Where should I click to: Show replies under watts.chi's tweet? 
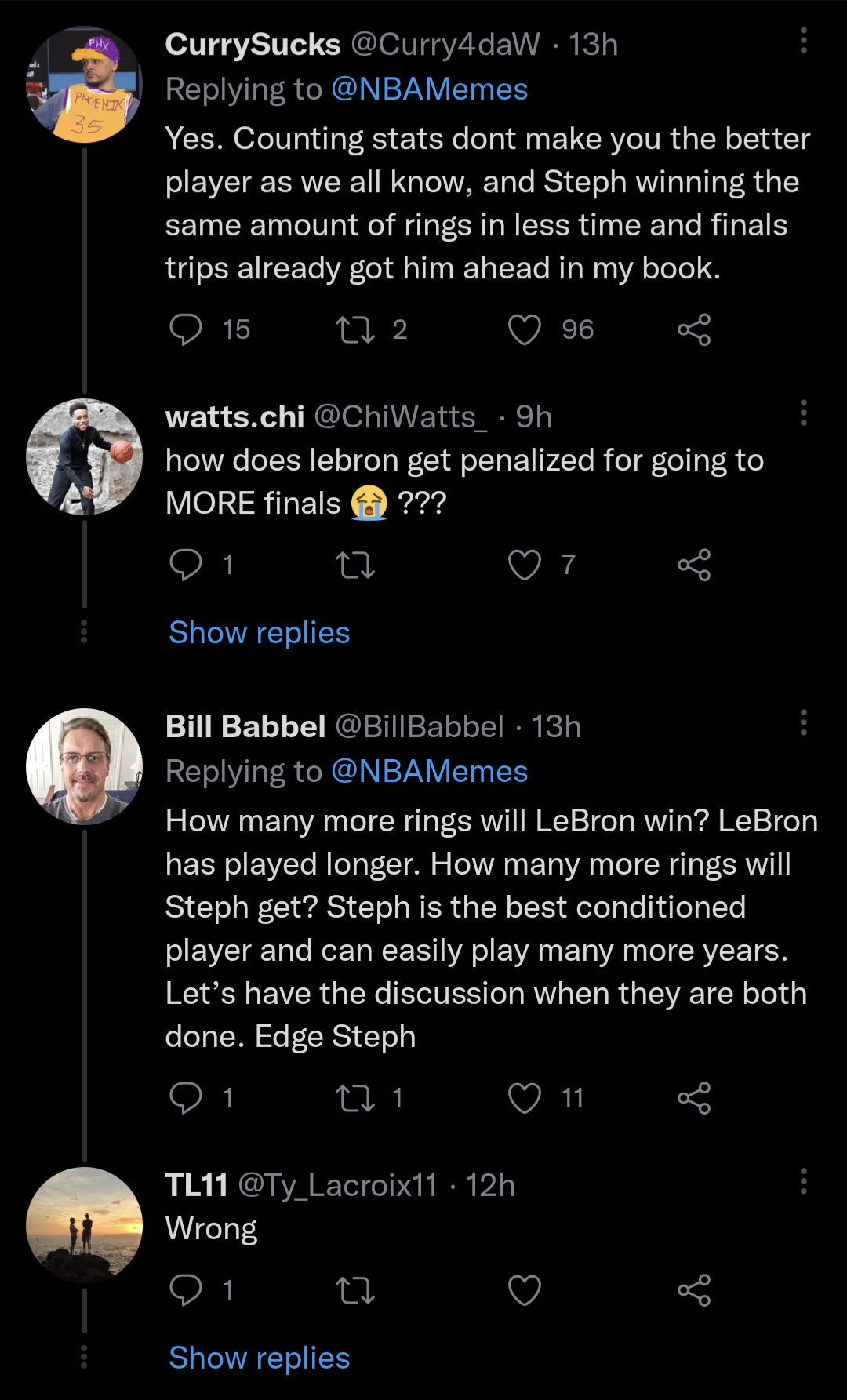tap(260, 633)
